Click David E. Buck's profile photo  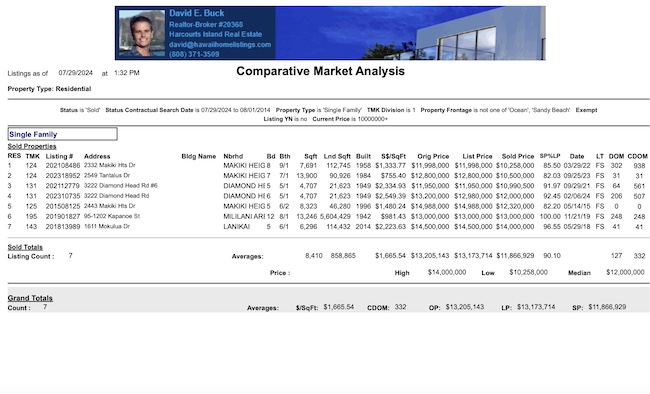142,33
